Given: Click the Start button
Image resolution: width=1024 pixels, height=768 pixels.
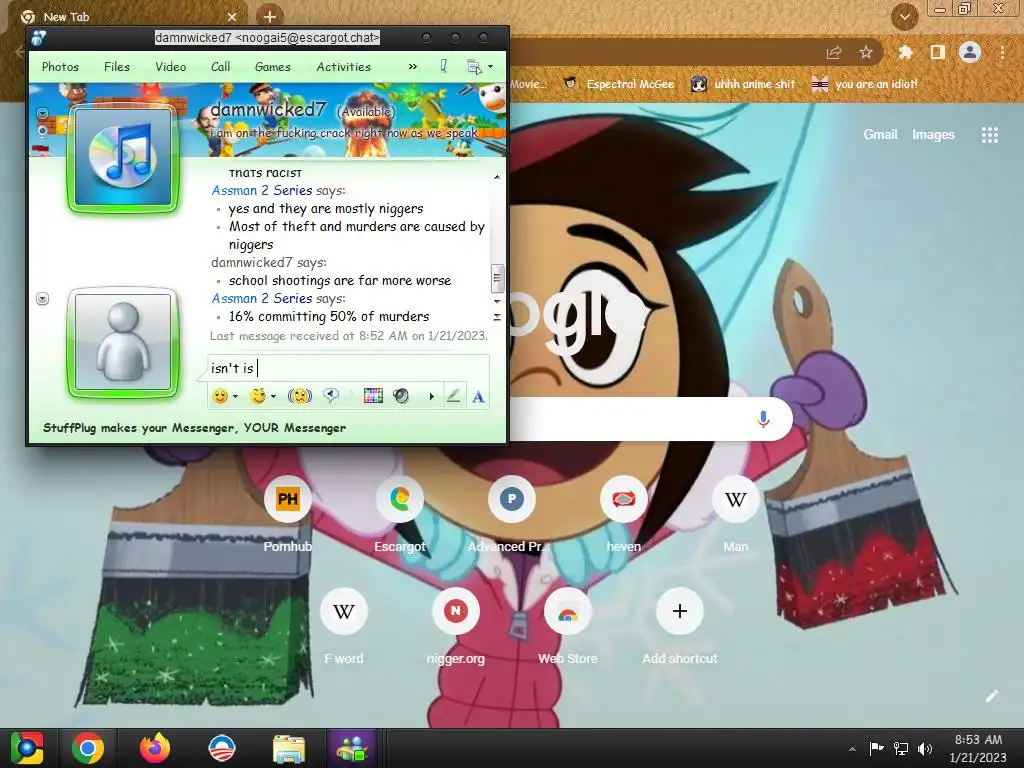Looking at the screenshot, I should click(x=27, y=748).
